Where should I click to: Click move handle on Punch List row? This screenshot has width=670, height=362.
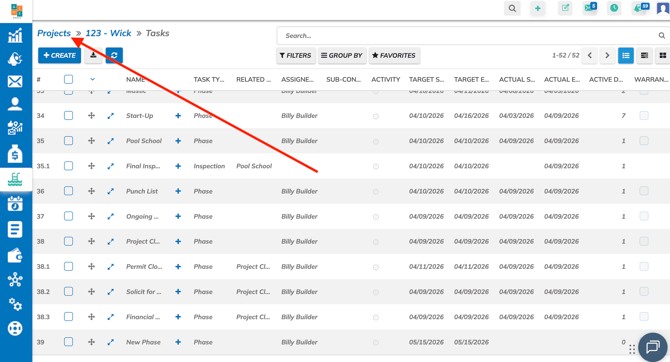click(91, 191)
